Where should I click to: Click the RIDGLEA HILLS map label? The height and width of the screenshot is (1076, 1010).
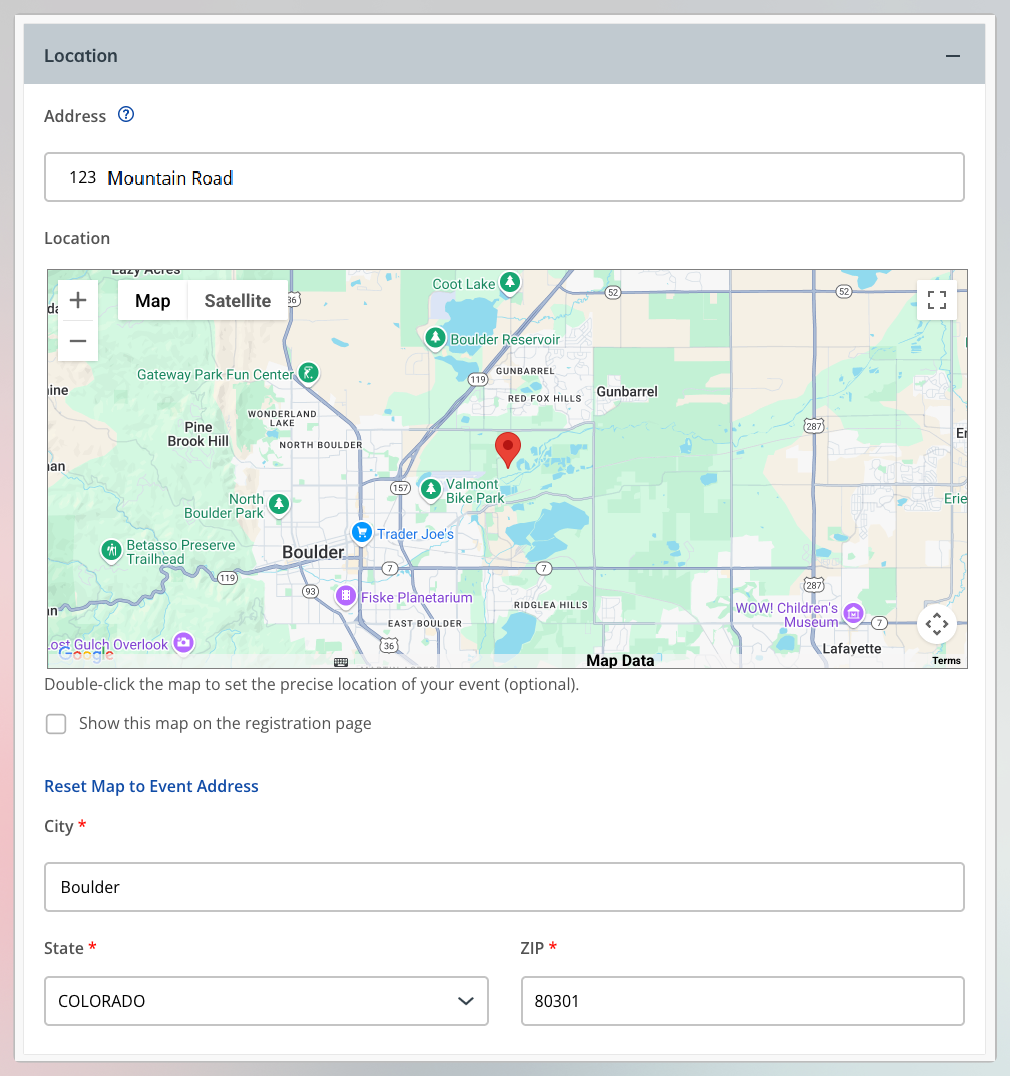coord(551,605)
